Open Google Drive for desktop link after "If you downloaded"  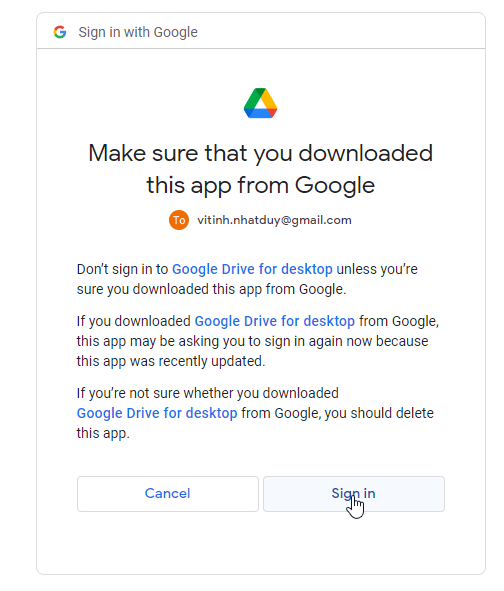274,321
